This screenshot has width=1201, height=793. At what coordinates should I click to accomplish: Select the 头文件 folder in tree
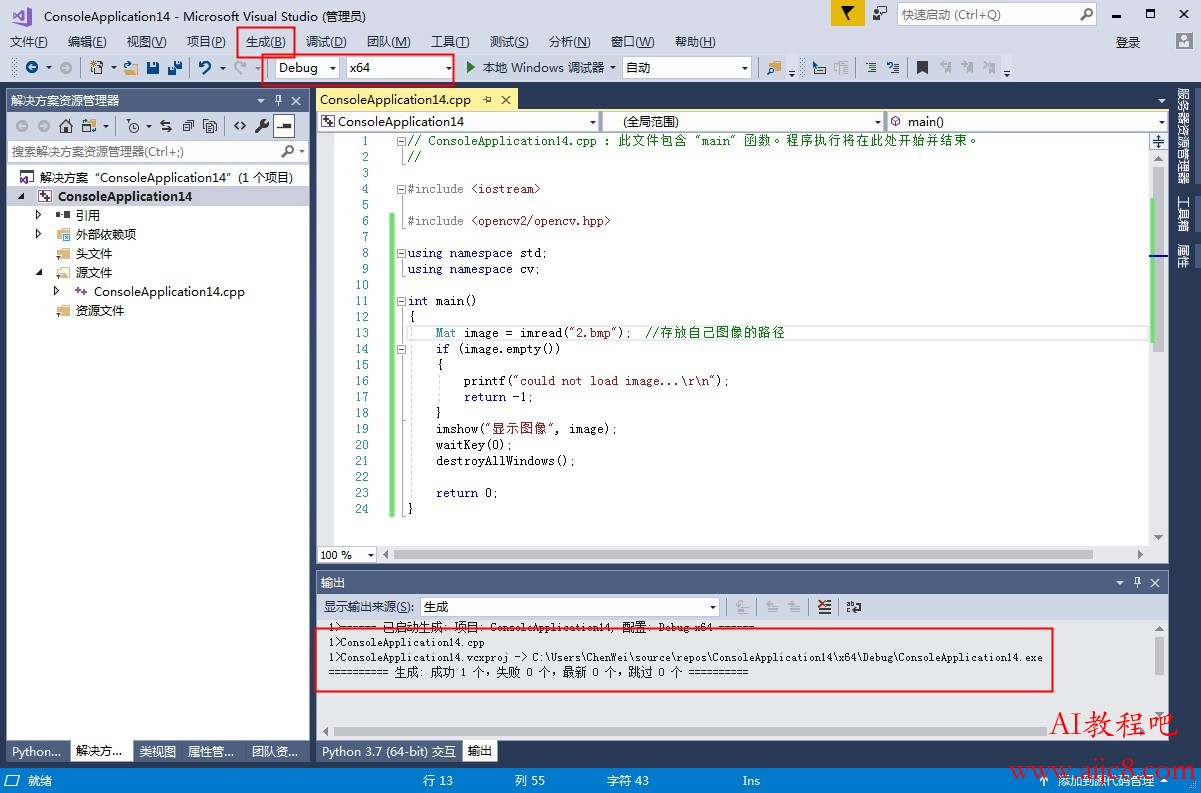94,253
